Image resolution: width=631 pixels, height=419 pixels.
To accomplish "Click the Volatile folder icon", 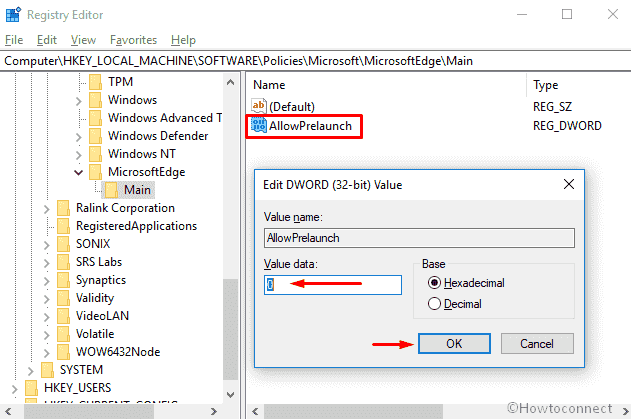I will pyautogui.click(x=63, y=334).
